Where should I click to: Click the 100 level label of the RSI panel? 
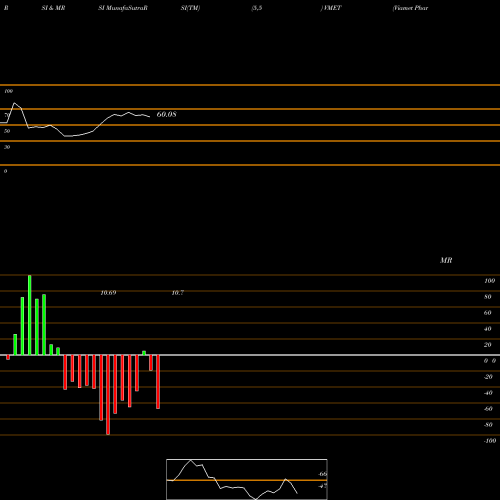click(x=9, y=91)
